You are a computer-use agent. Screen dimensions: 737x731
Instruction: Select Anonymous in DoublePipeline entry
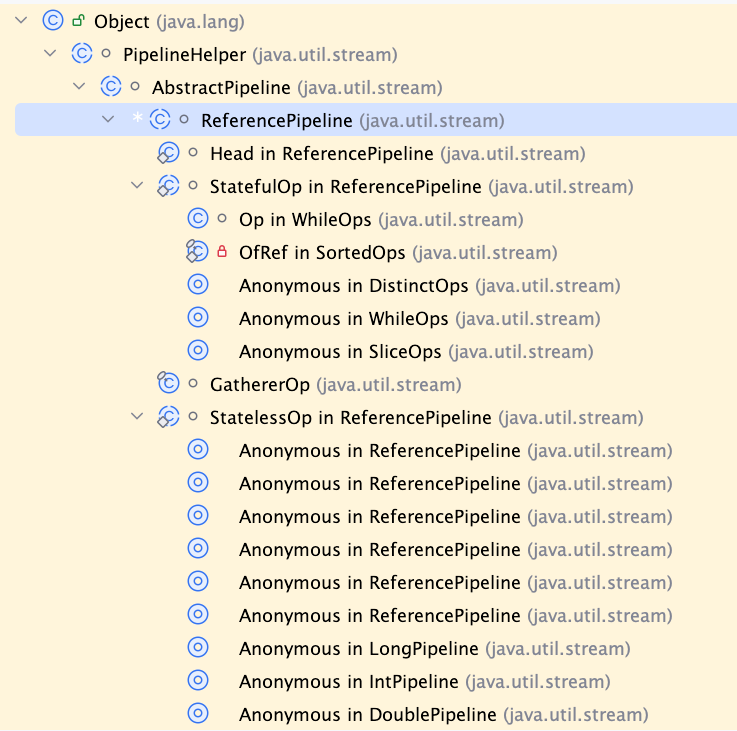tap(444, 715)
